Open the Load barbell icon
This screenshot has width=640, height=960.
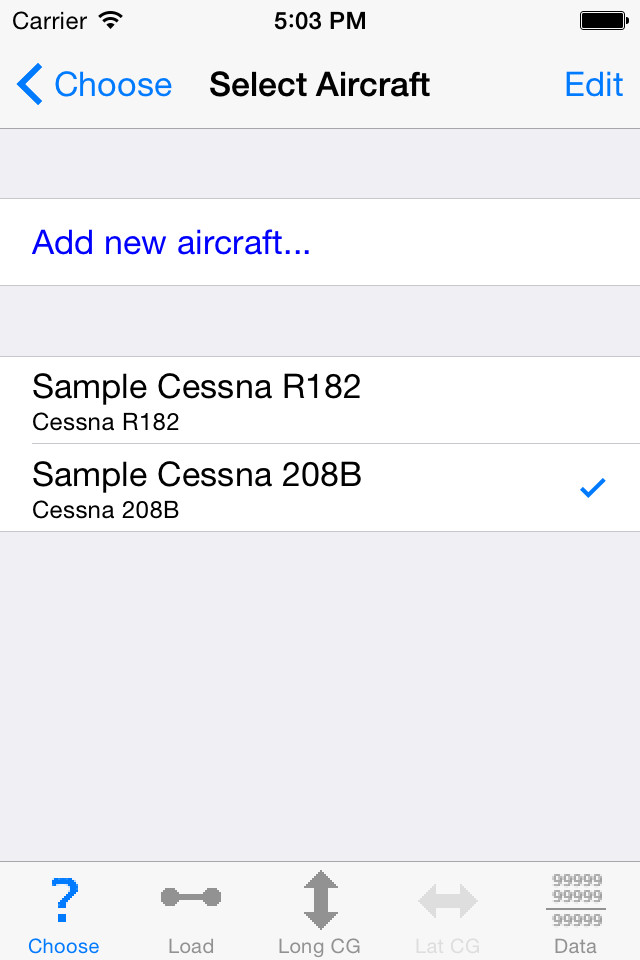[191, 898]
